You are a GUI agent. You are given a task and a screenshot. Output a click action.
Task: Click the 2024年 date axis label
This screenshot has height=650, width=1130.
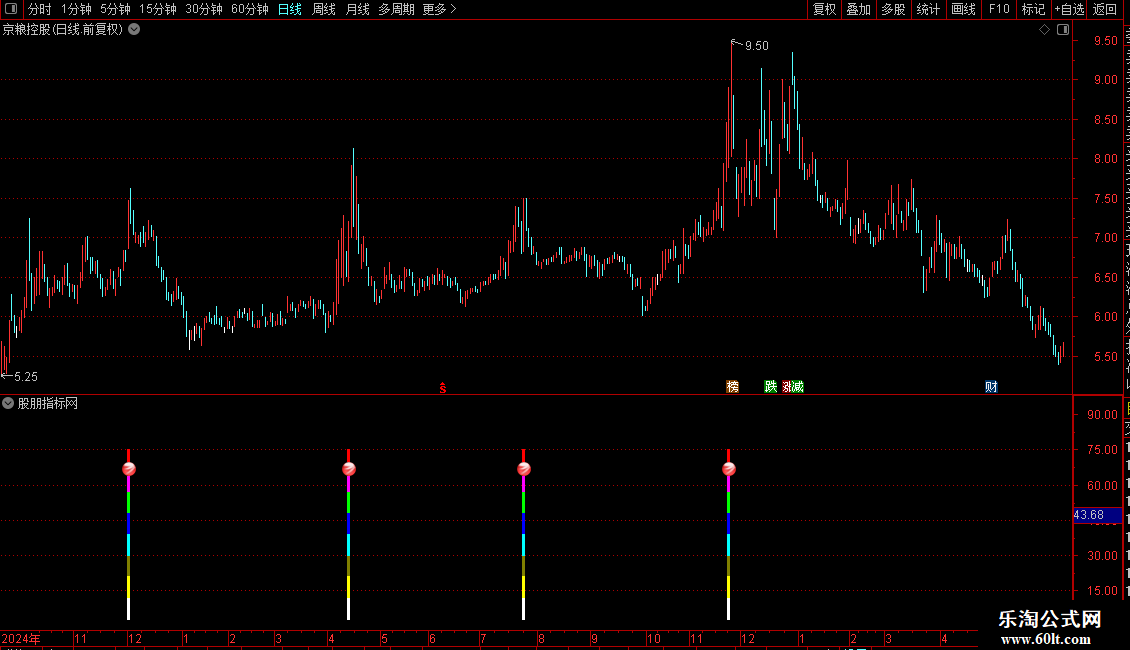pos(21,639)
